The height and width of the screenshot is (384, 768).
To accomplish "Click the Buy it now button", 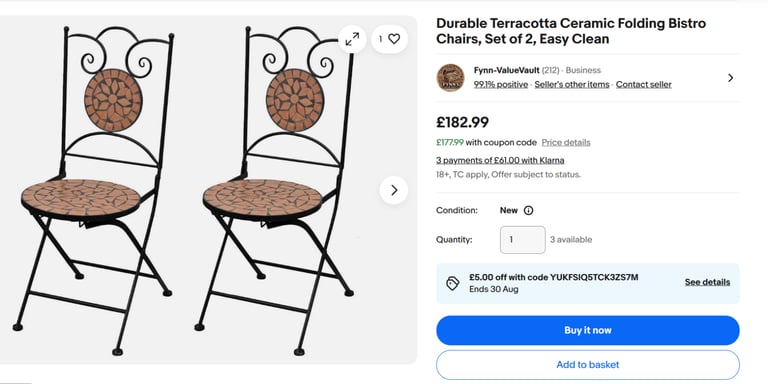I will click(588, 331).
